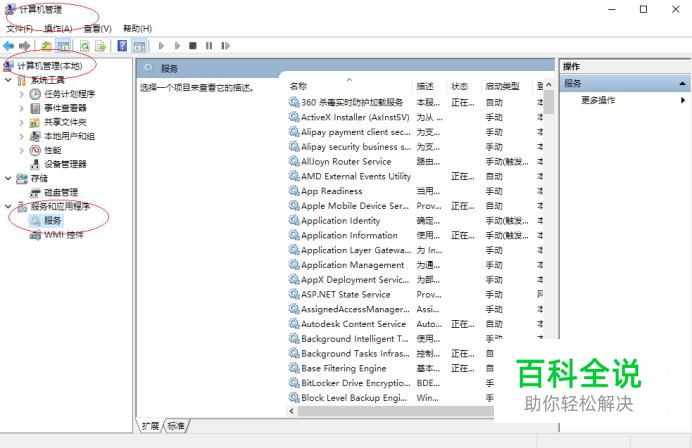Collapse the 系统工具 tree node
692x448 pixels.
click(8, 80)
